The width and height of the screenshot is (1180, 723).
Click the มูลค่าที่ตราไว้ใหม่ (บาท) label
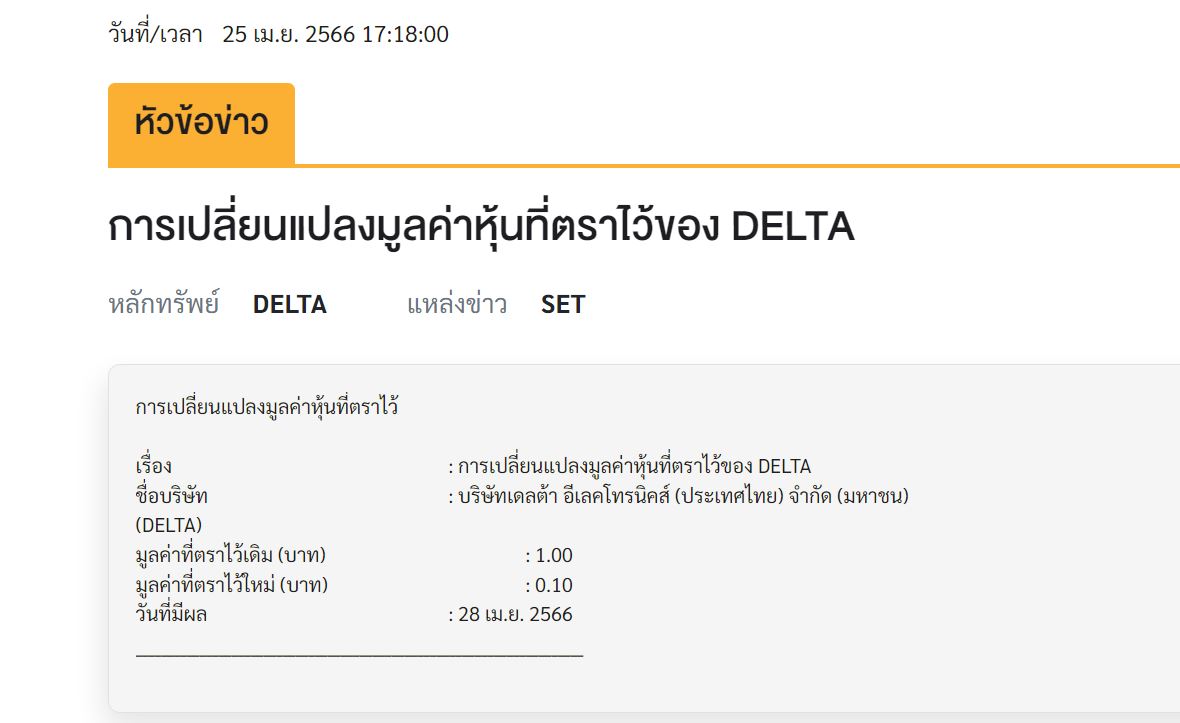pyautogui.click(x=232, y=585)
